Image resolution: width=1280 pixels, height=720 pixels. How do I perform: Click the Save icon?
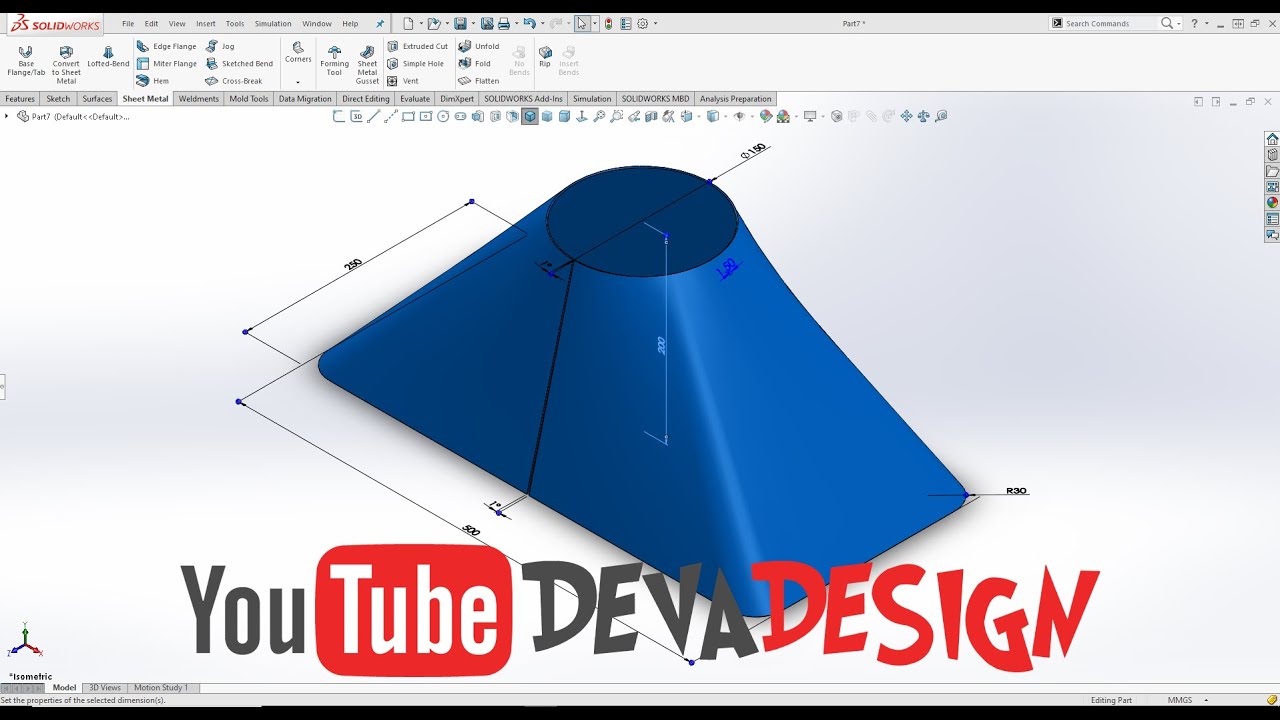point(460,23)
